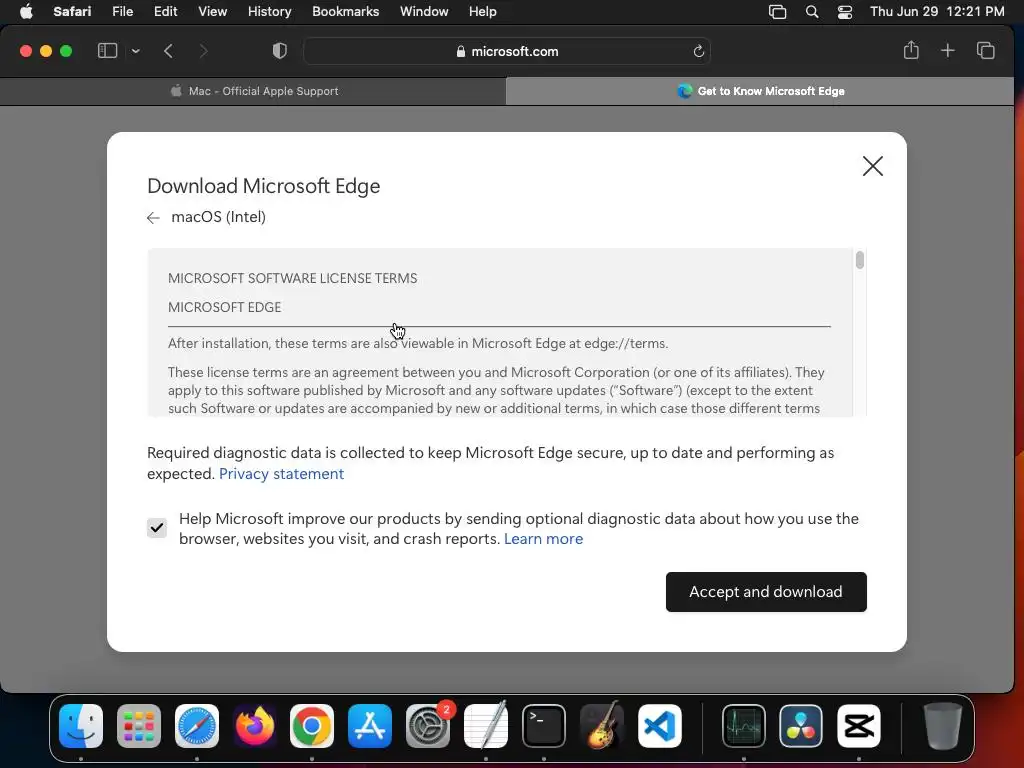Launch Firefox from the Dock

click(254, 726)
